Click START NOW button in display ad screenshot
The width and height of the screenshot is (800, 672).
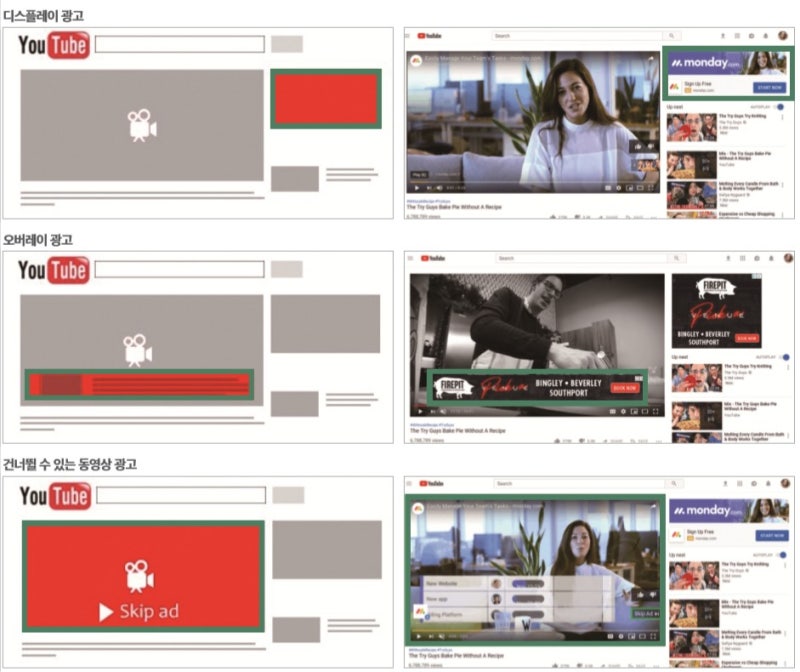pos(769,88)
